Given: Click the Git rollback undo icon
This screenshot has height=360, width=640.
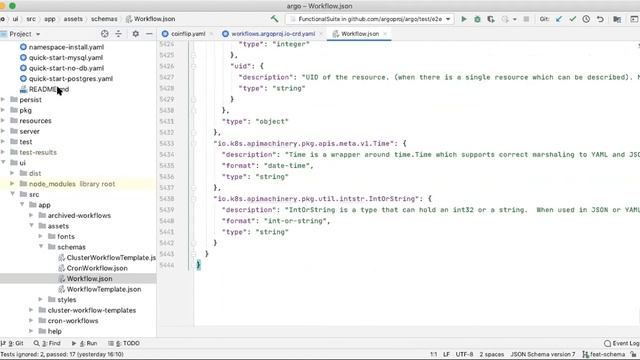Looking at the screenshot, I should (600, 19).
